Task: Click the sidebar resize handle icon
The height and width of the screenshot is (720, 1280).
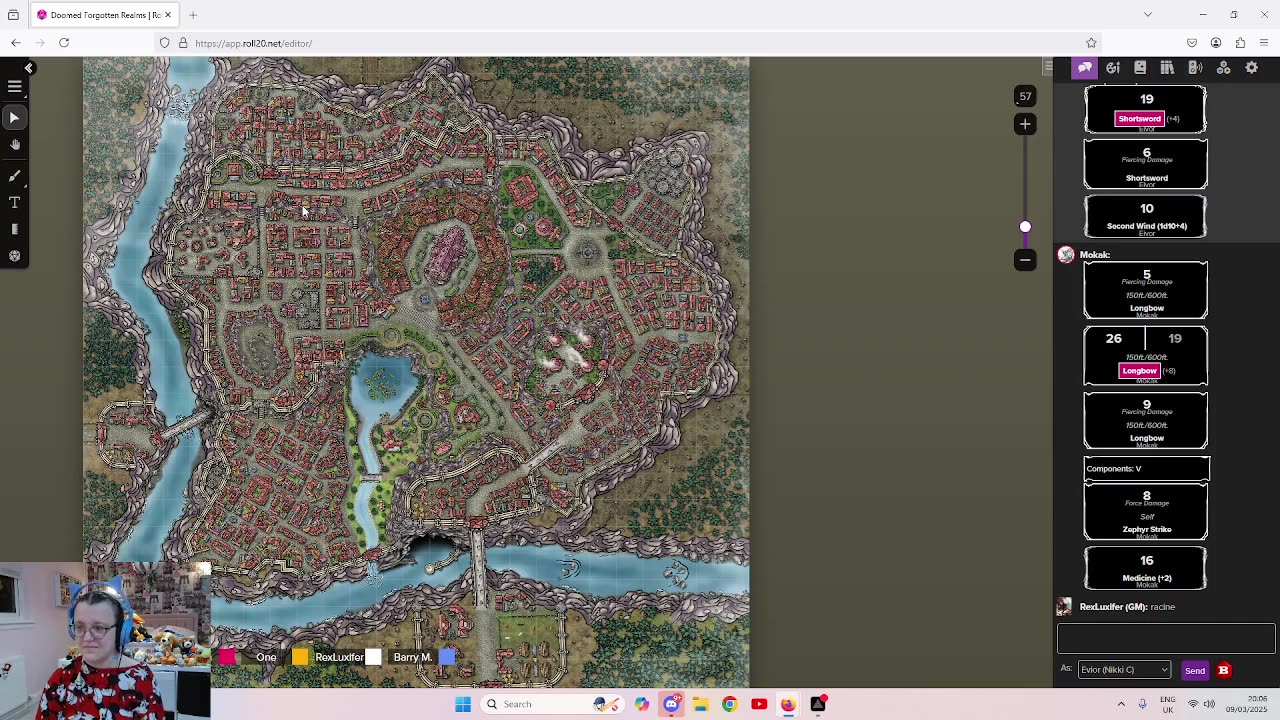Action: [1048, 68]
